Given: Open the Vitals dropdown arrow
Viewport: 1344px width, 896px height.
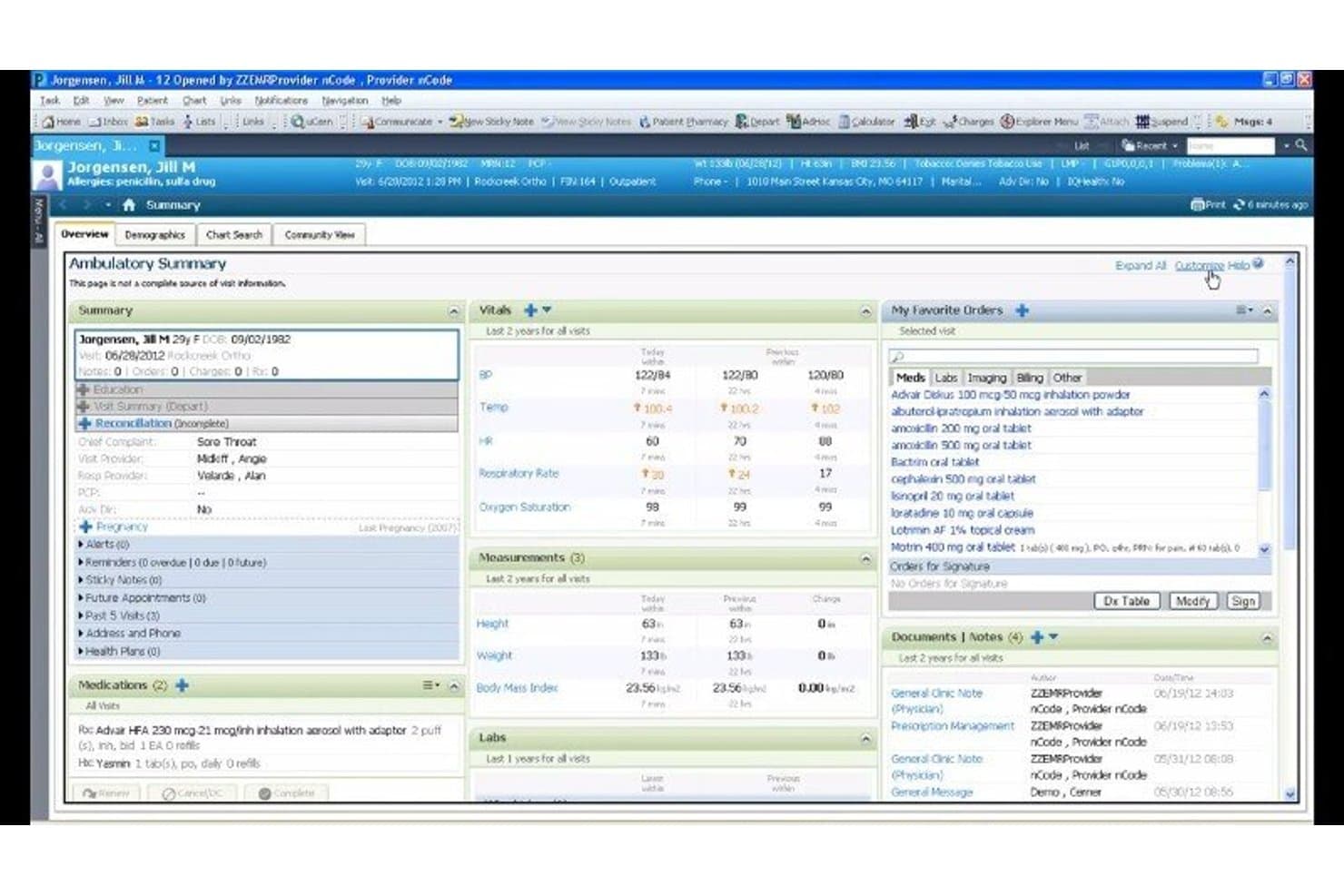Looking at the screenshot, I should click(547, 310).
